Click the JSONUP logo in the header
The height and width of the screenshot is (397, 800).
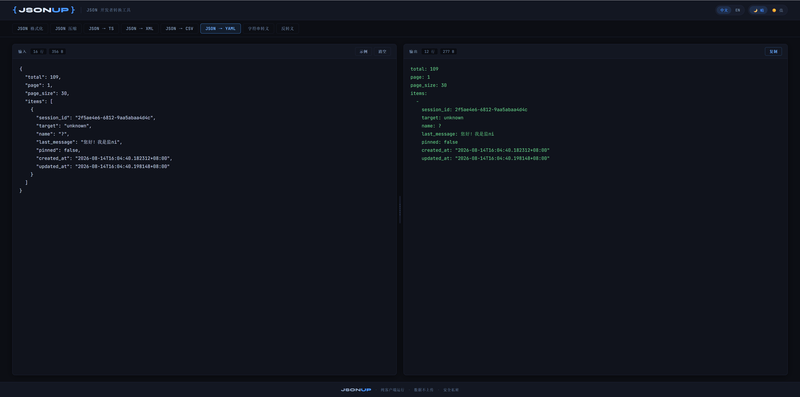coord(44,10)
